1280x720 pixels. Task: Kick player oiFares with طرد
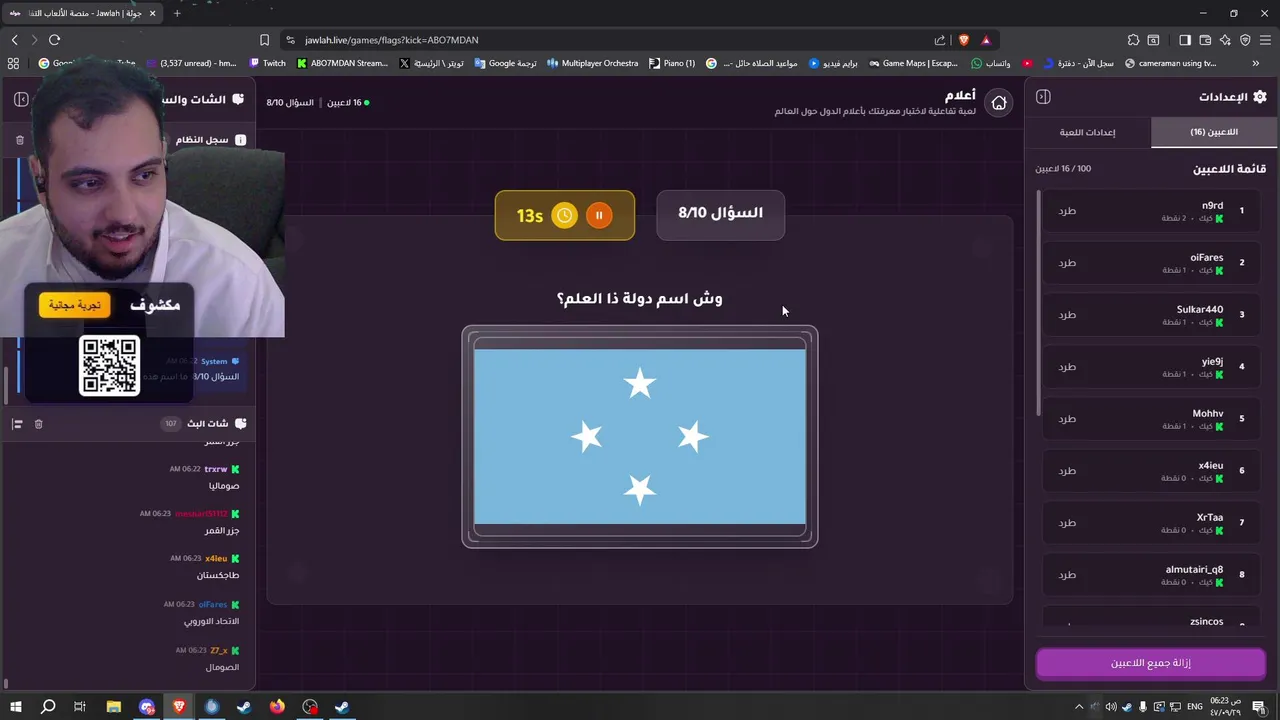(1067, 263)
